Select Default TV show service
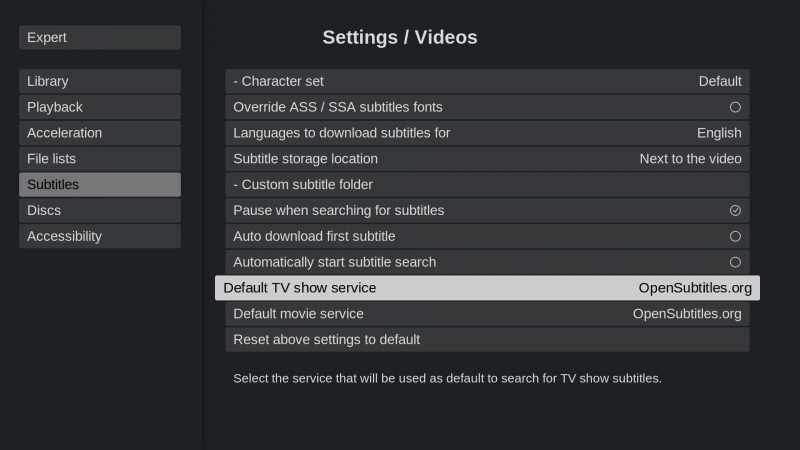 487,288
